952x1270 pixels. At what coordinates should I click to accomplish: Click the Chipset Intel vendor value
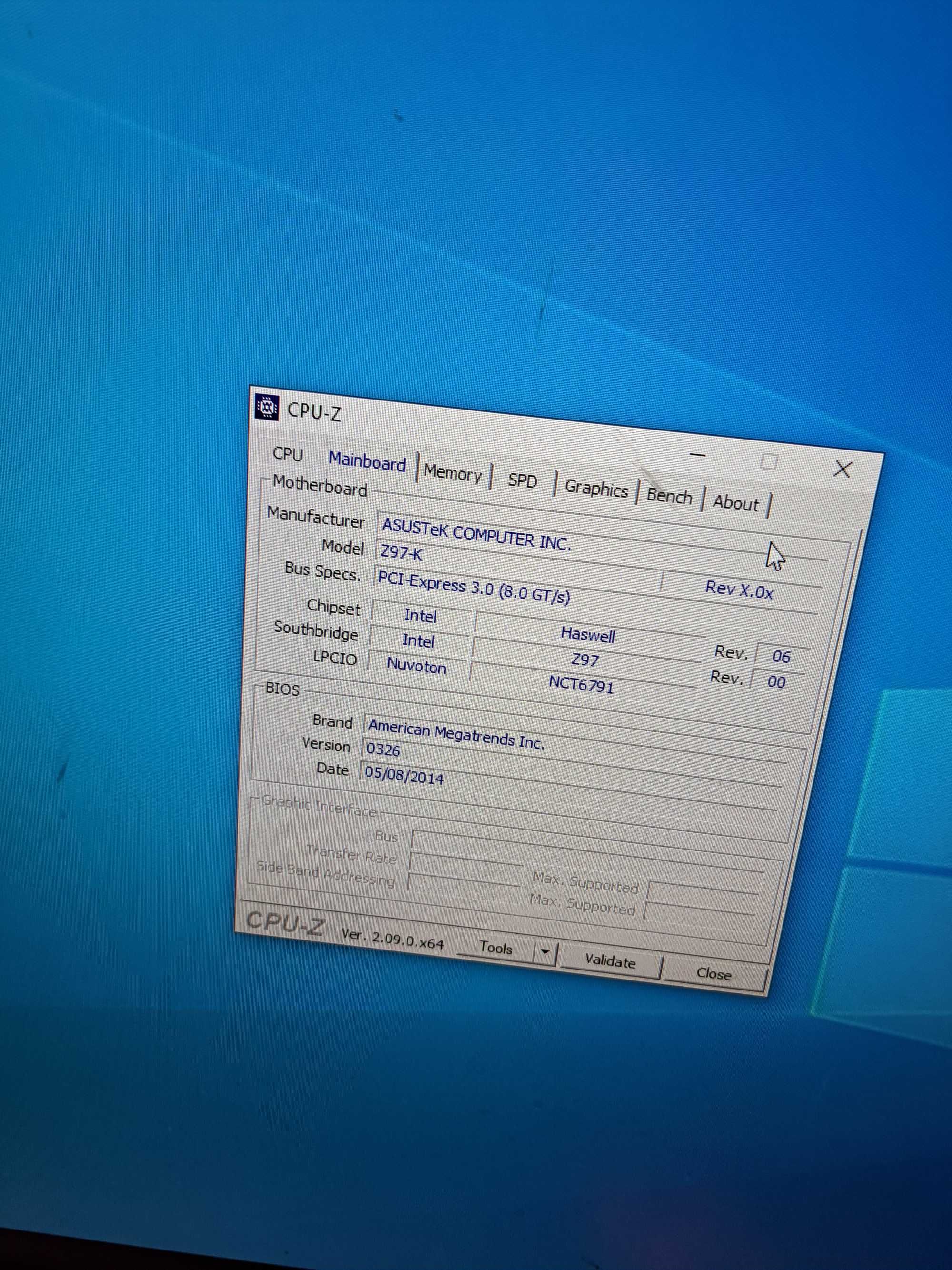[x=421, y=616]
